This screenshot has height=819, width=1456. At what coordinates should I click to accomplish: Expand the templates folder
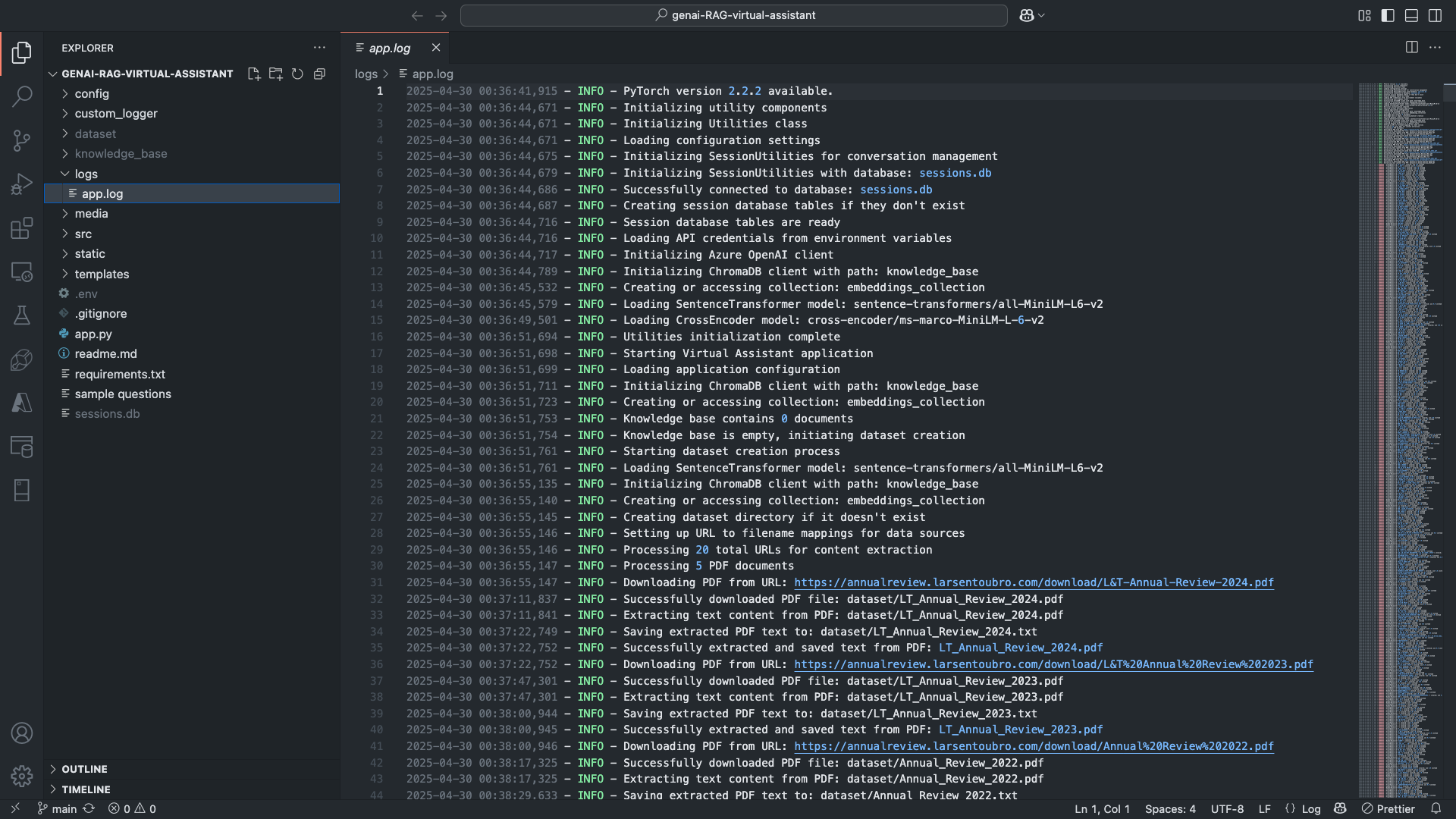[192, 274]
